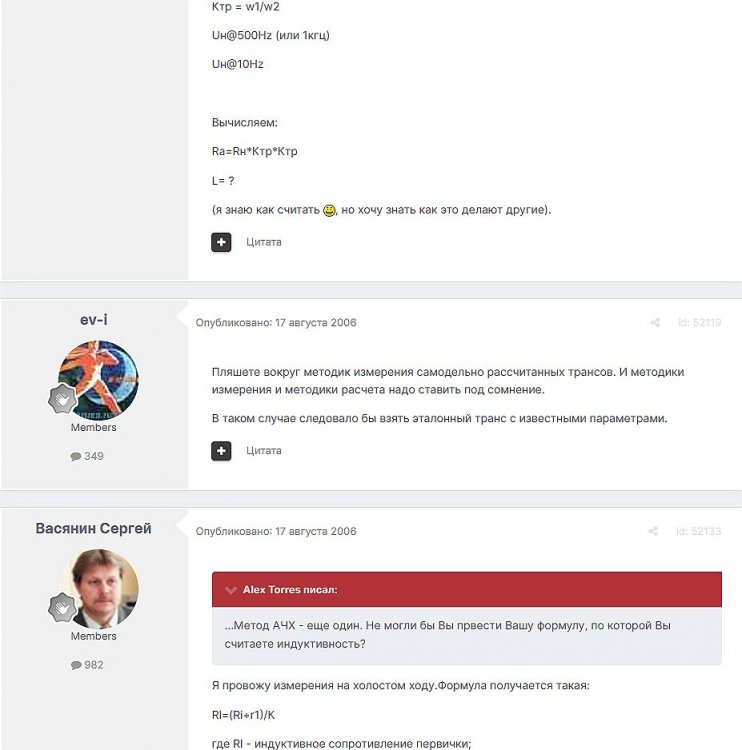The height and width of the screenshot is (750, 742).
Task: Click the plus multiquote icon above ev-i's post
Action: [221, 242]
